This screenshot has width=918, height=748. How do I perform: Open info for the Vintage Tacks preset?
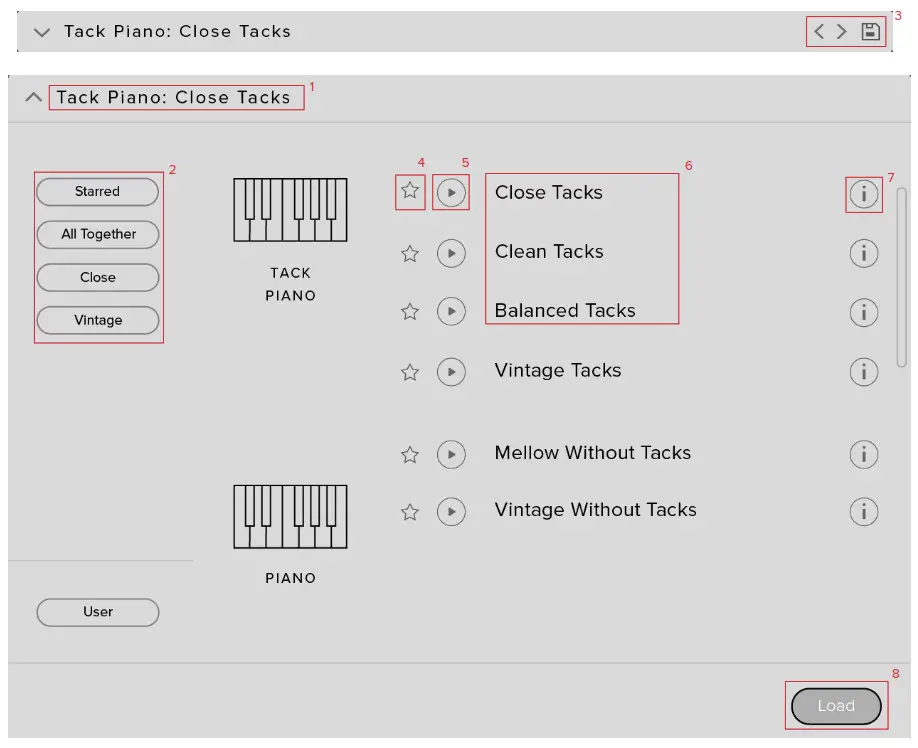click(x=864, y=371)
